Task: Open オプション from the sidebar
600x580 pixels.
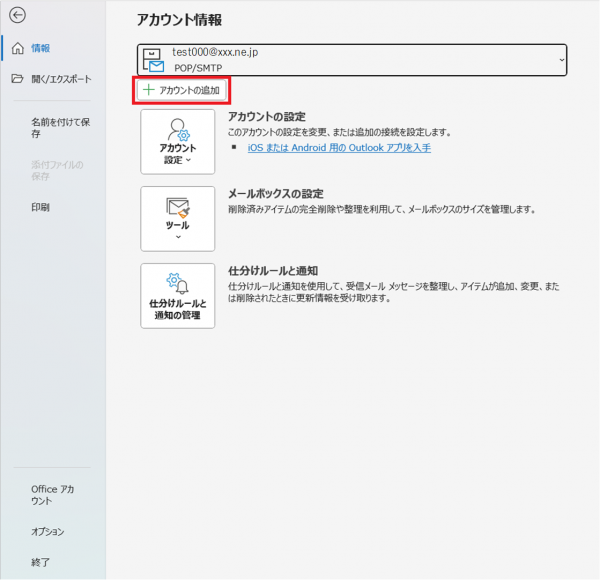Action: click(x=47, y=531)
